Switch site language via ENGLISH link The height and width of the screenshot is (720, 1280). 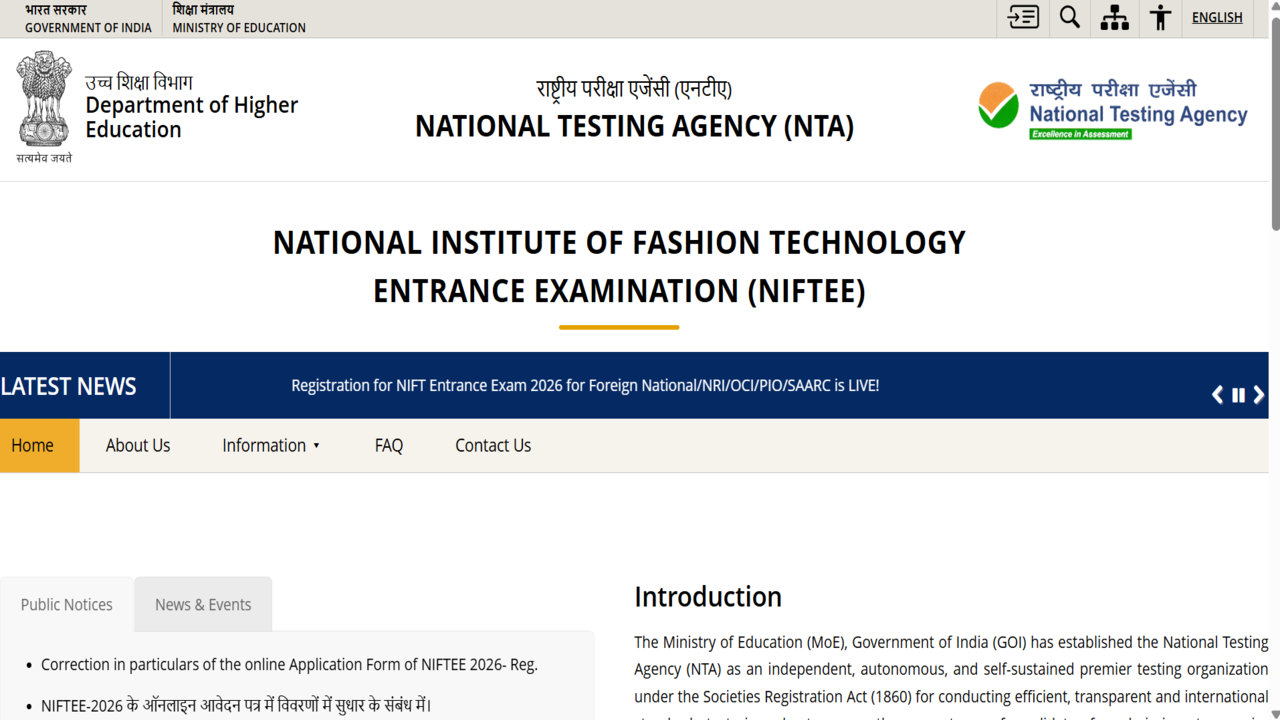coord(1217,18)
